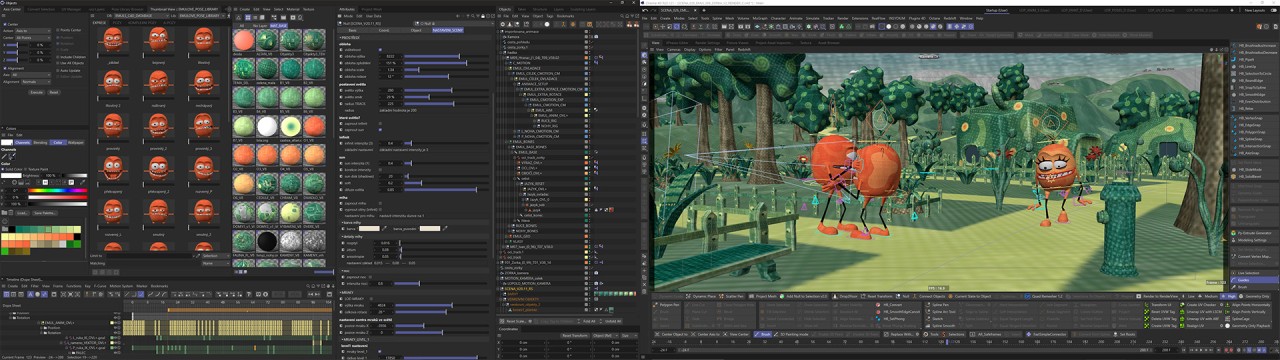Select the MAT_BASE material layer tab
Viewport: 1280px width, 360px height.
[x=279, y=25]
